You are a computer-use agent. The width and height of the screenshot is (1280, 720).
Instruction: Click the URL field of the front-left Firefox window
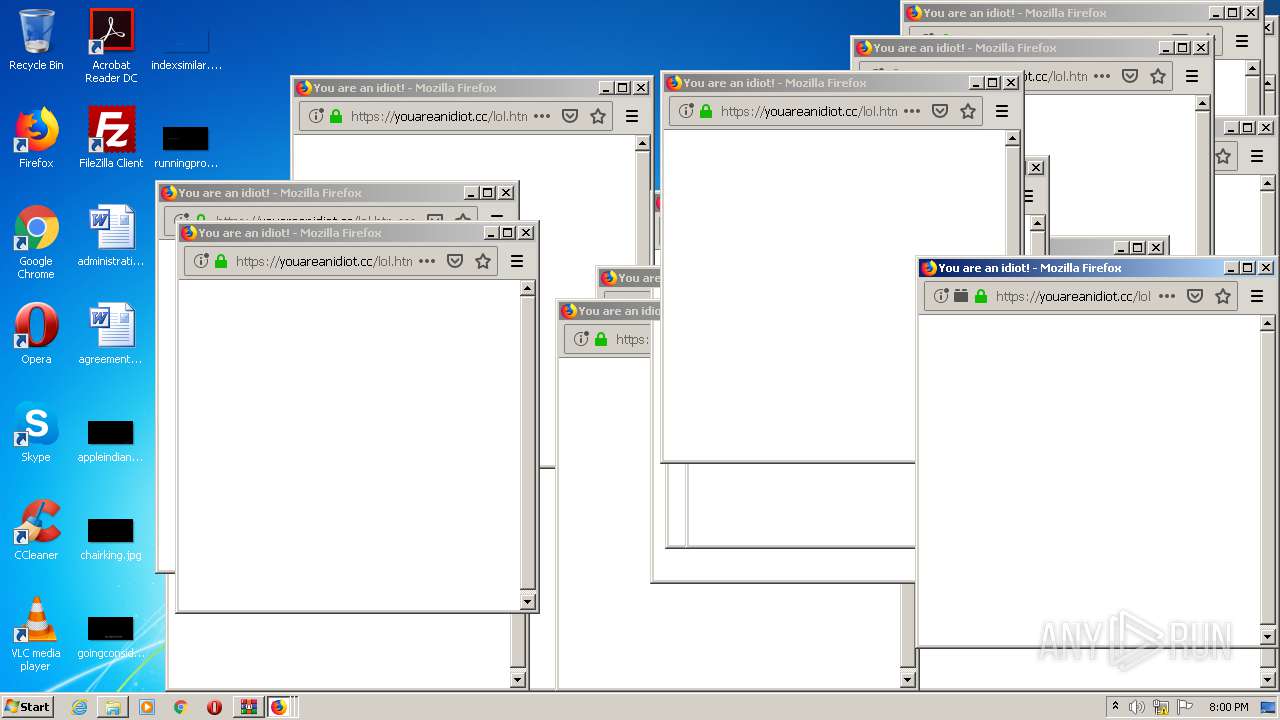point(324,261)
